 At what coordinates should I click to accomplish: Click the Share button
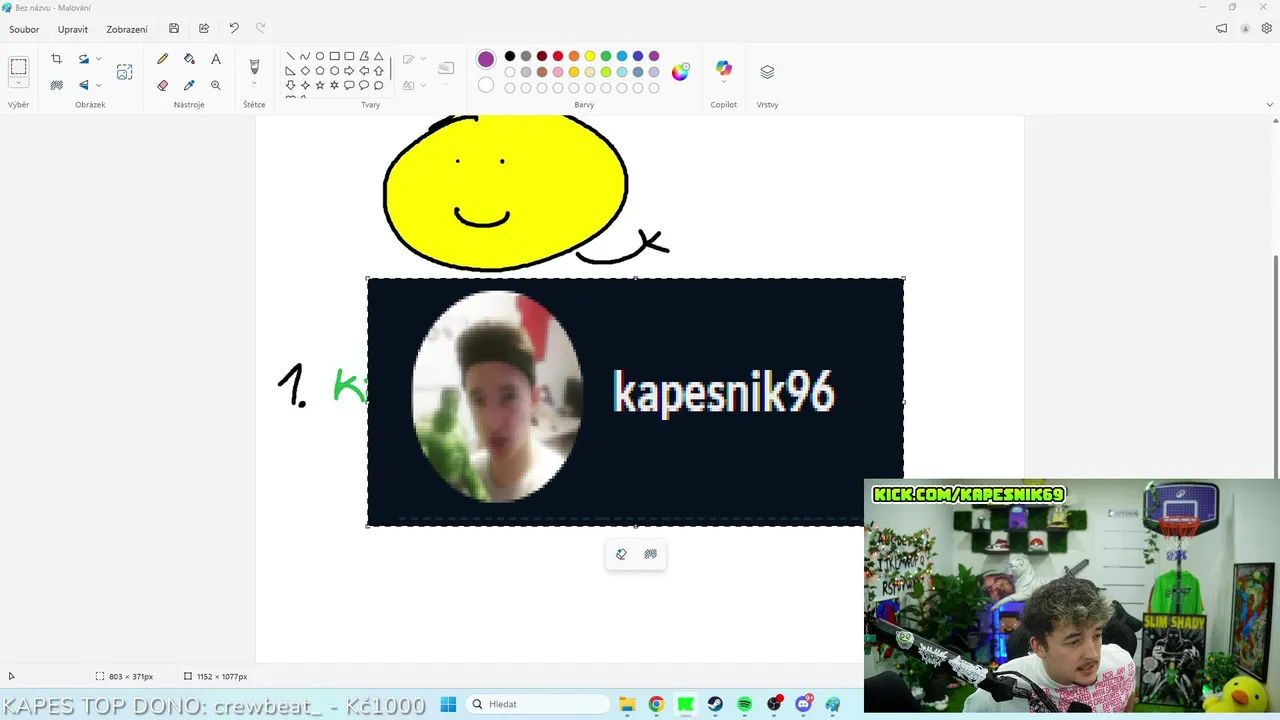pyautogui.click(x=204, y=29)
